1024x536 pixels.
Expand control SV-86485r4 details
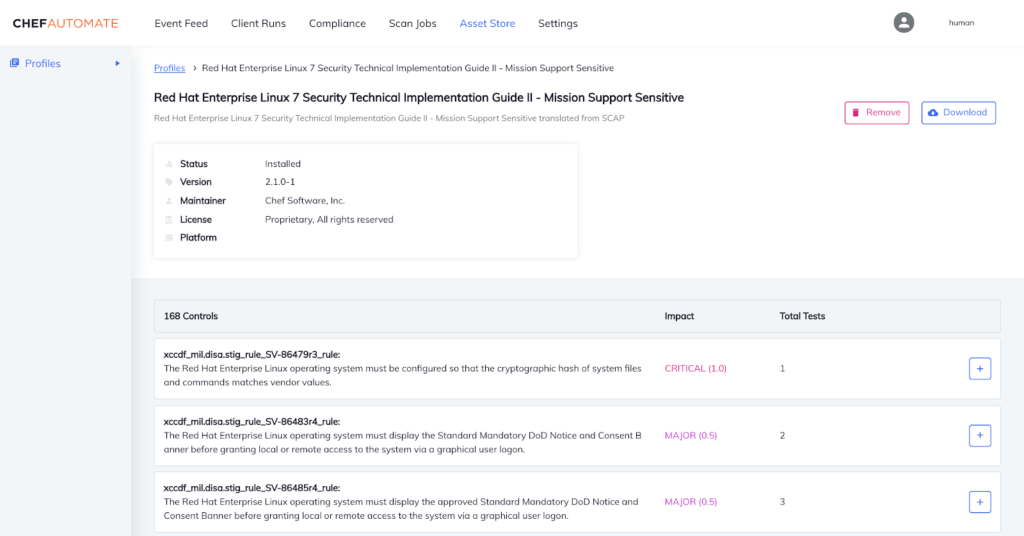pos(980,502)
